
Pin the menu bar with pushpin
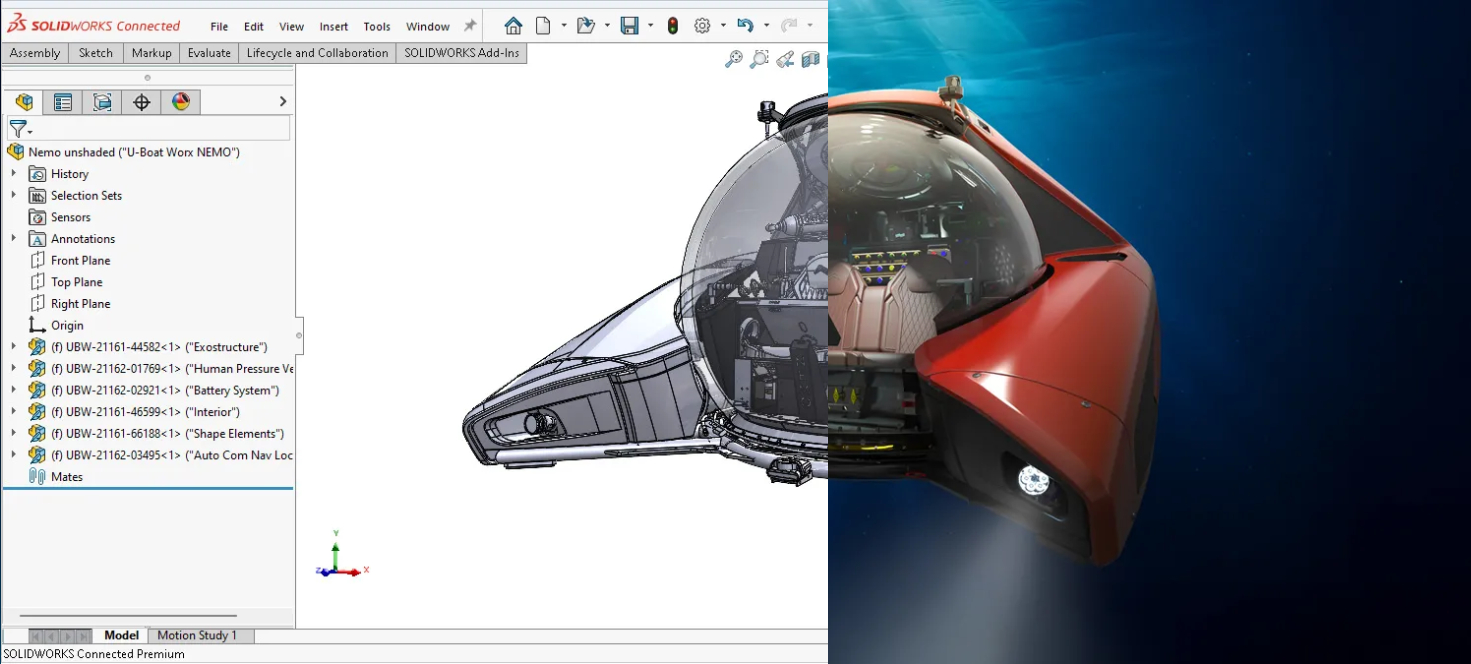coord(470,26)
